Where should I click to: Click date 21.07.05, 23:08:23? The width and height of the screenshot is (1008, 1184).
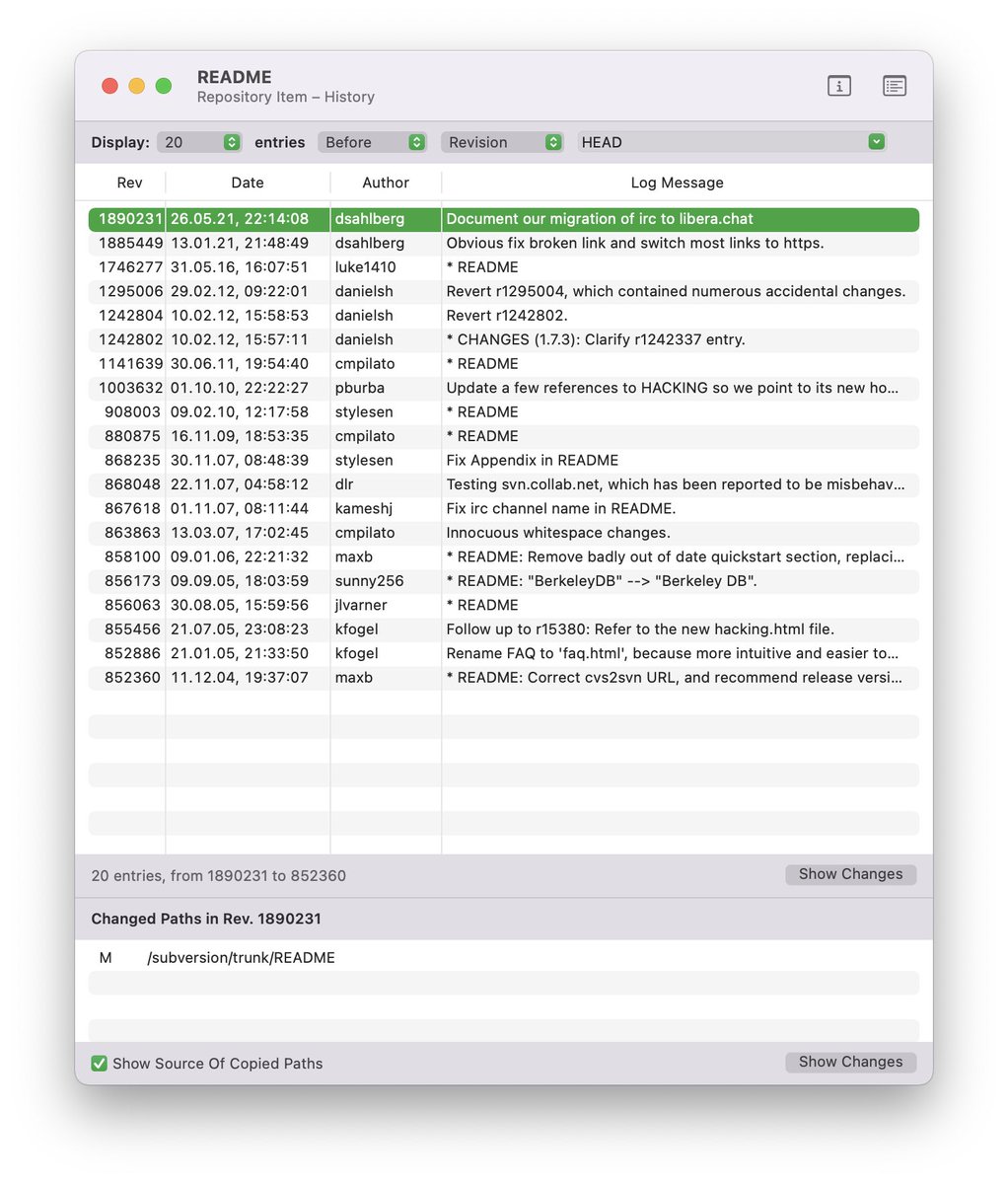coord(240,629)
